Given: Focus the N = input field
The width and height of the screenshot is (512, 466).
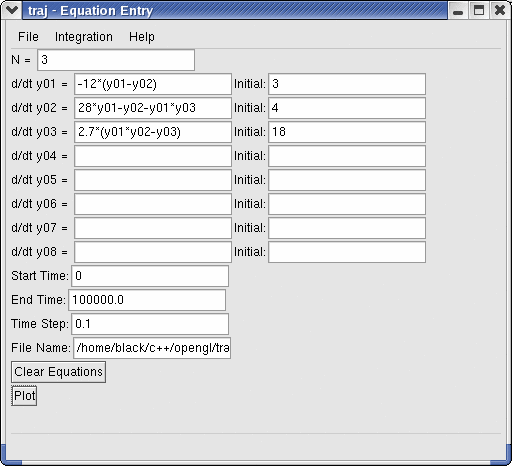Looking at the screenshot, I should coord(116,60).
